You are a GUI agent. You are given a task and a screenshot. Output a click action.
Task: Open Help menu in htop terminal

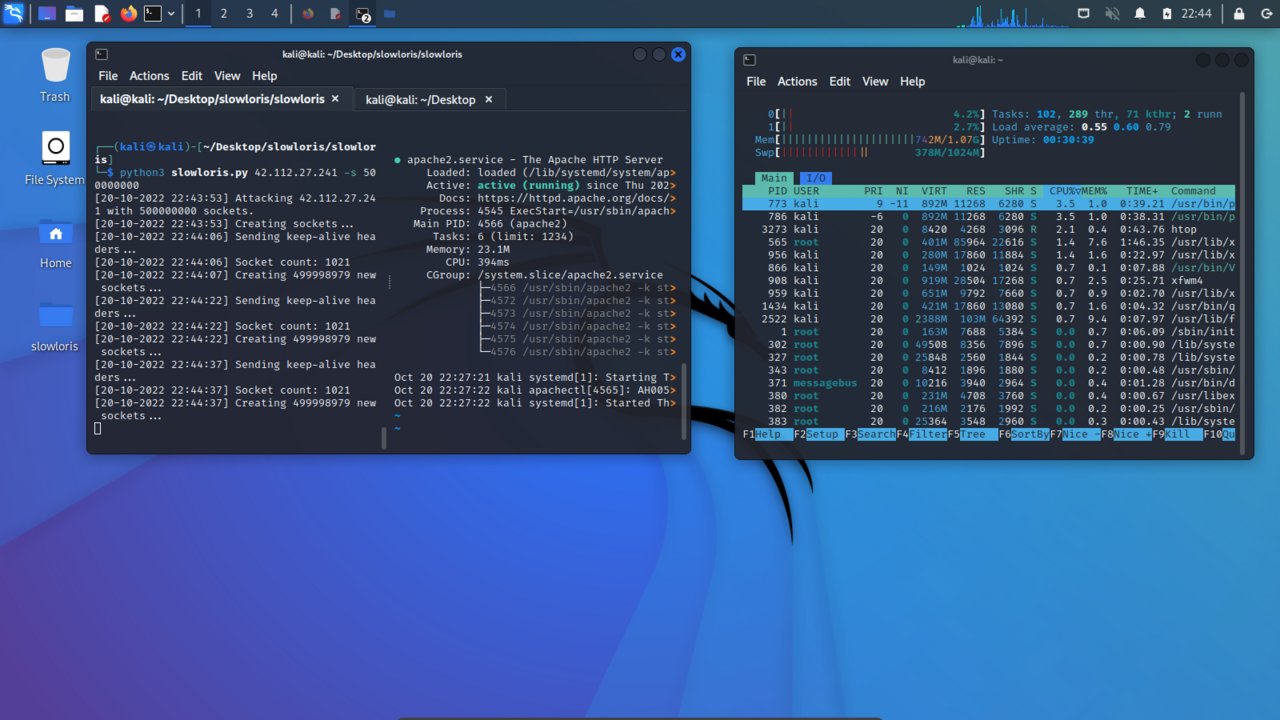click(x=912, y=81)
